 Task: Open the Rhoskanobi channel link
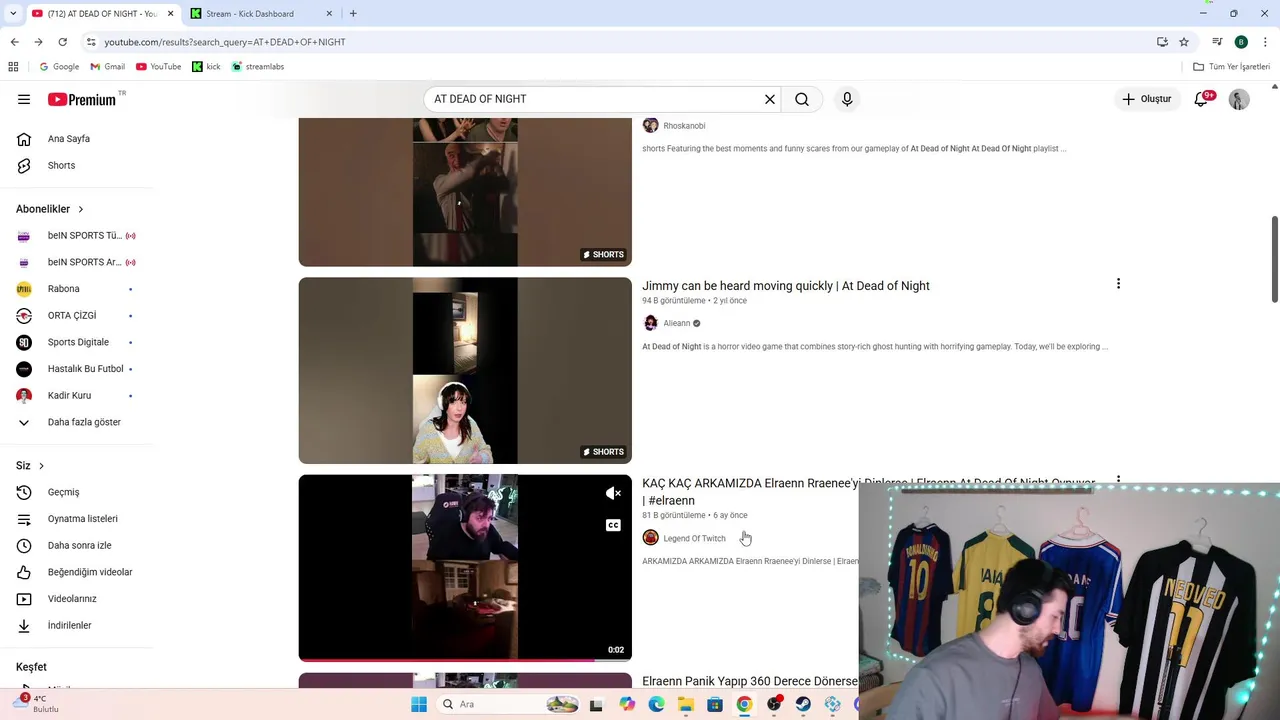(x=684, y=126)
